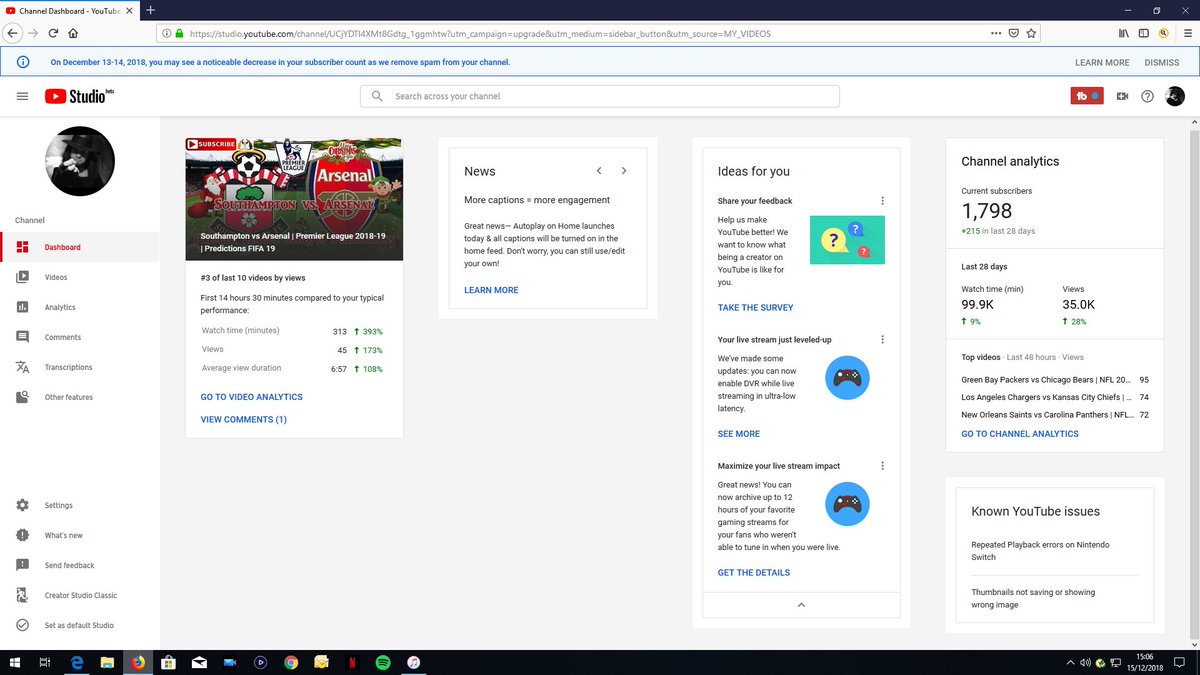This screenshot has width=1200, height=675.
Task: Reload the page in Firefox
Action: tap(53, 33)
